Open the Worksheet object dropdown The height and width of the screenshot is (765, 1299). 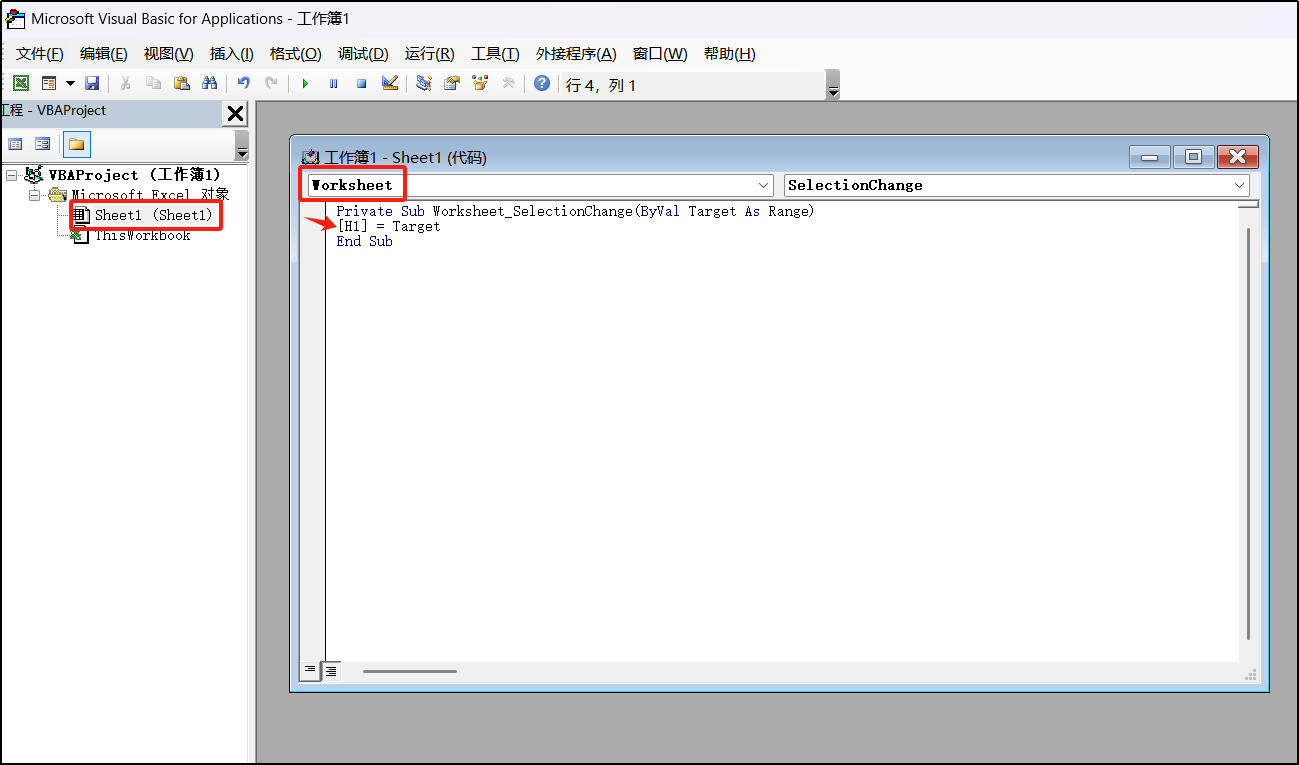point(764,185)
